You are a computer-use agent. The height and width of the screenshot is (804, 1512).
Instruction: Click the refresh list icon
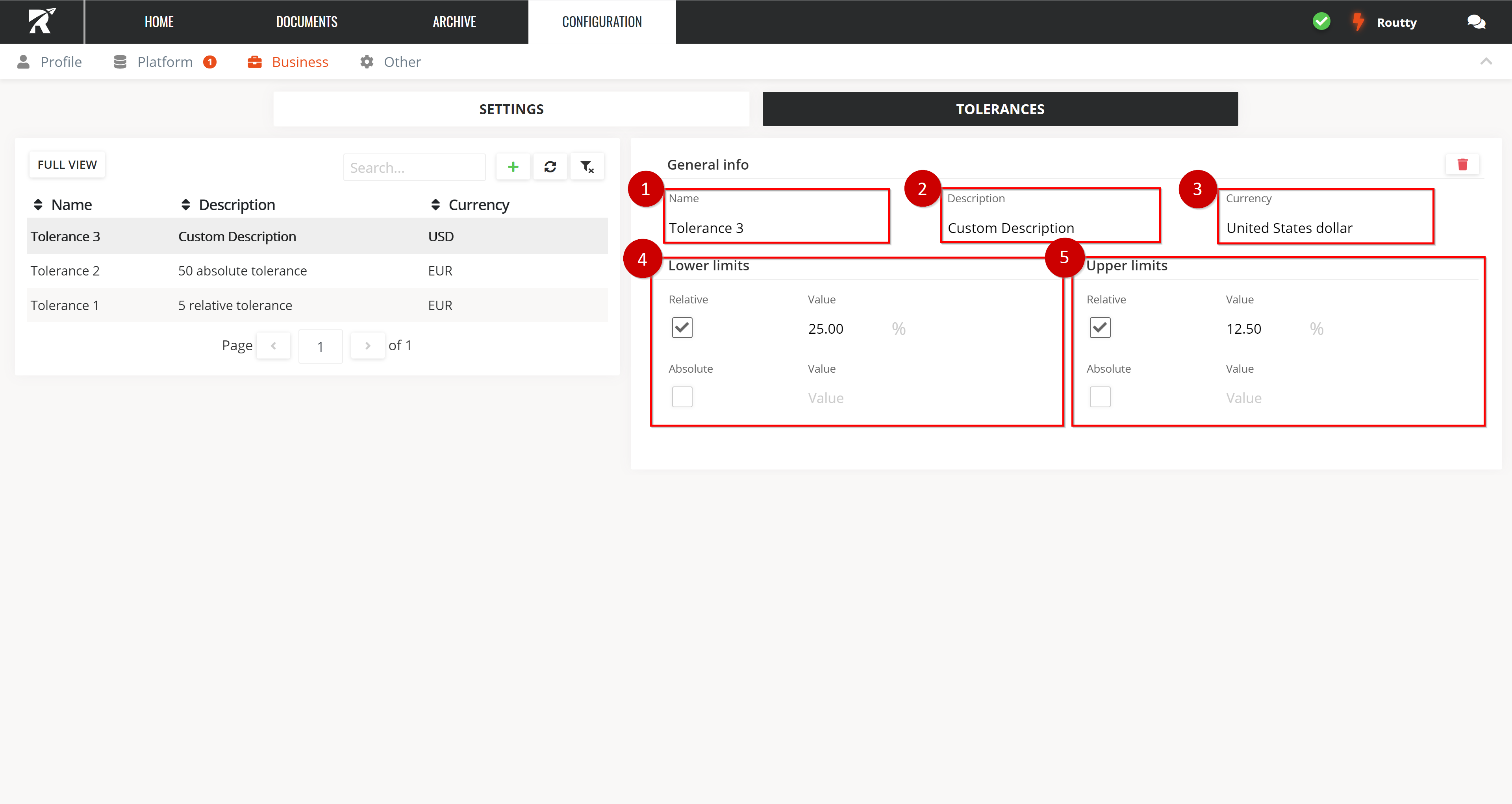[550, 167]
